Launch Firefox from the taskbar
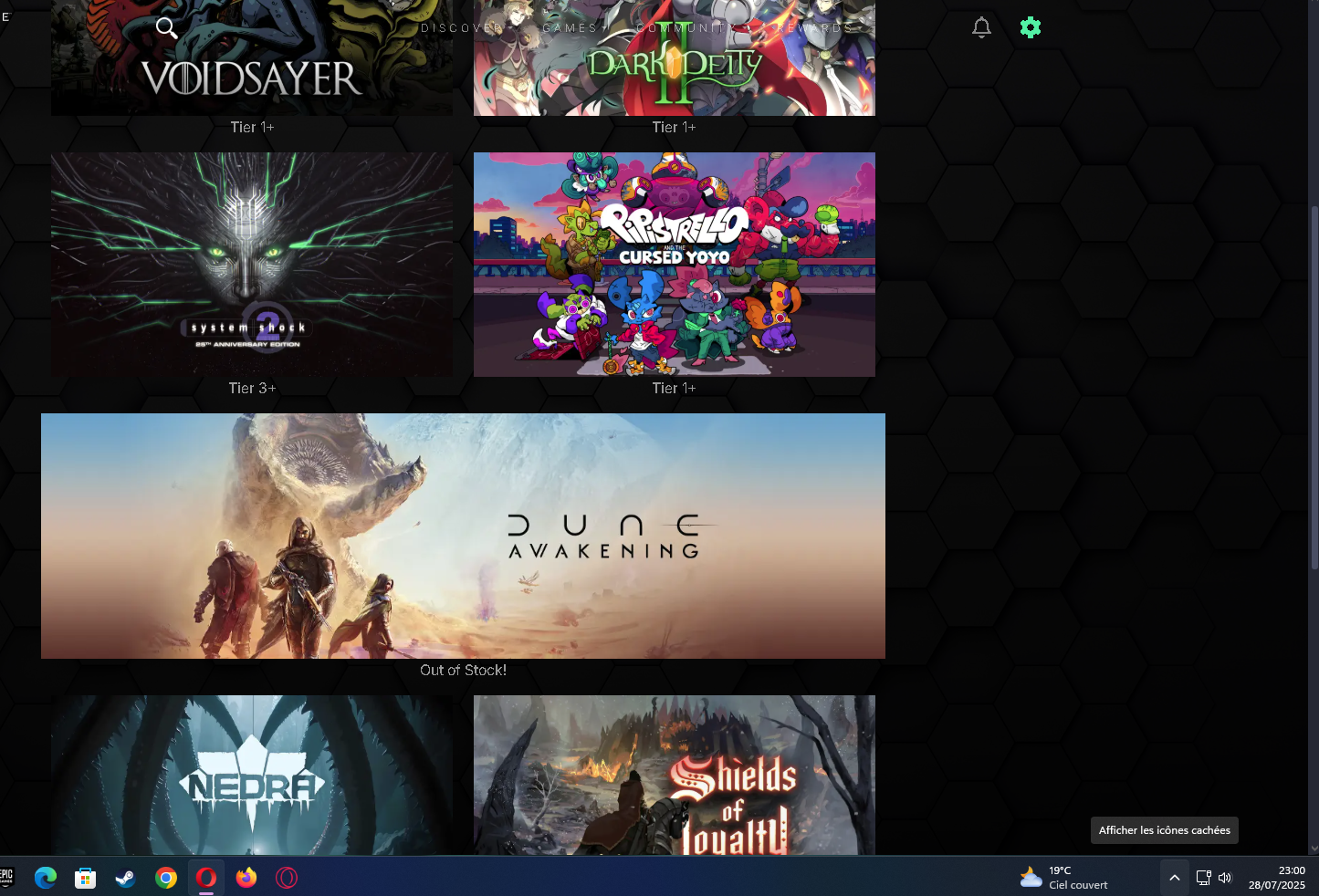 coord(246,878)
